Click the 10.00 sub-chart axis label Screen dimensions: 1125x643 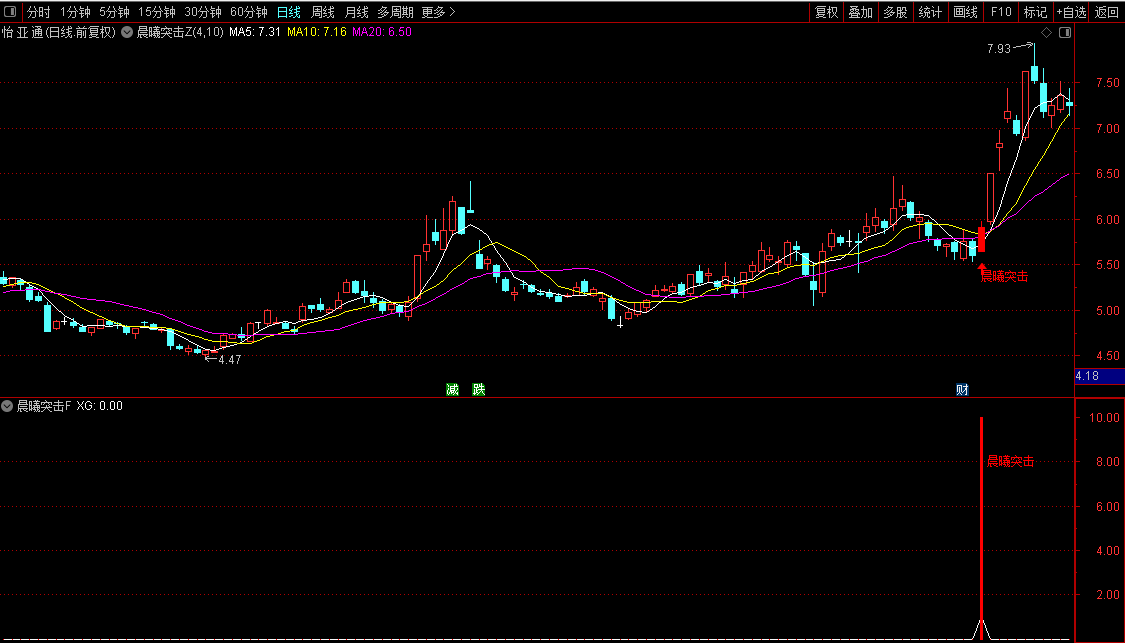[1104, 418]
